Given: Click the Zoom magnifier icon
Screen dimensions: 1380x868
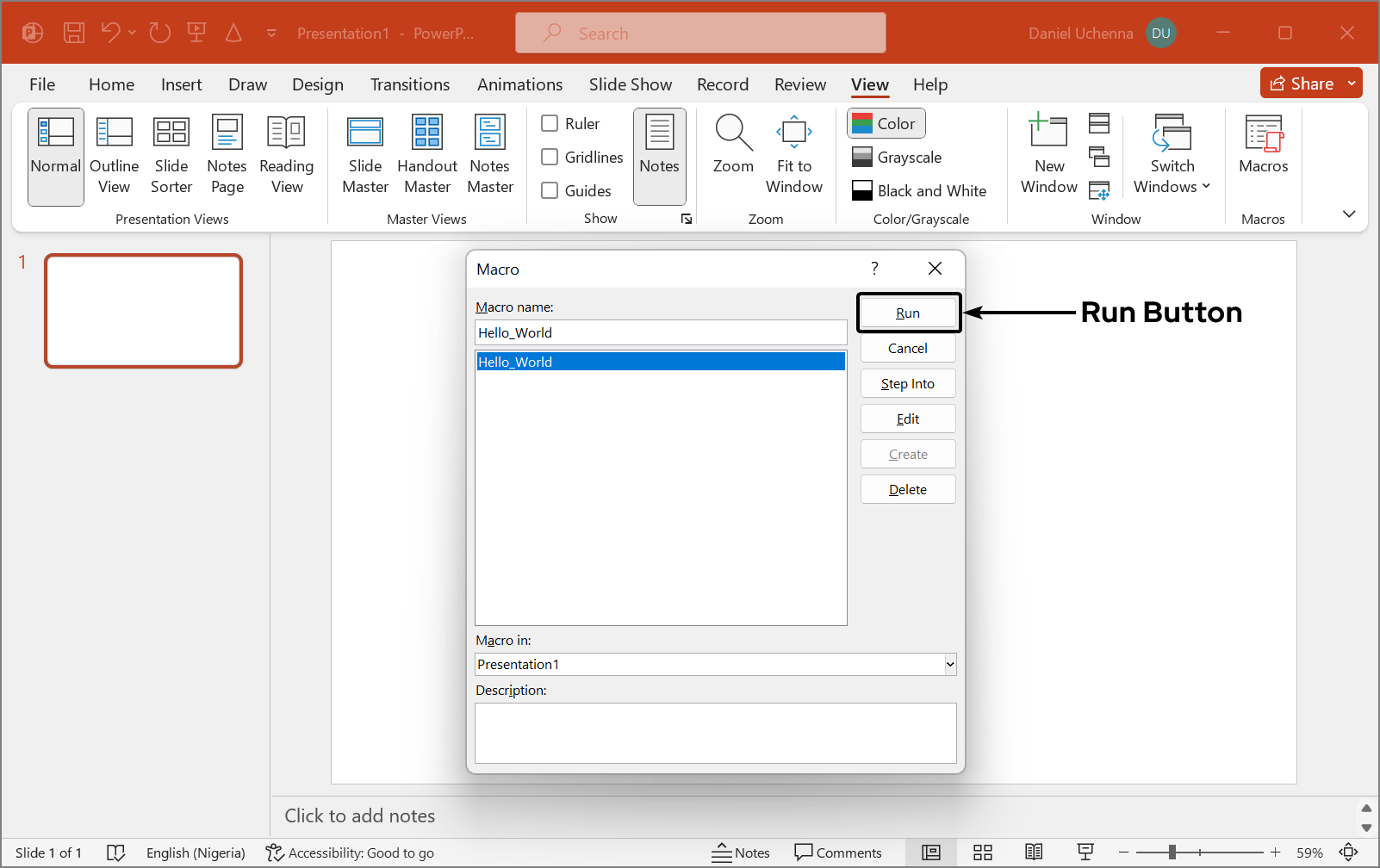Looking at the screenshot, I should coord(733,133).
